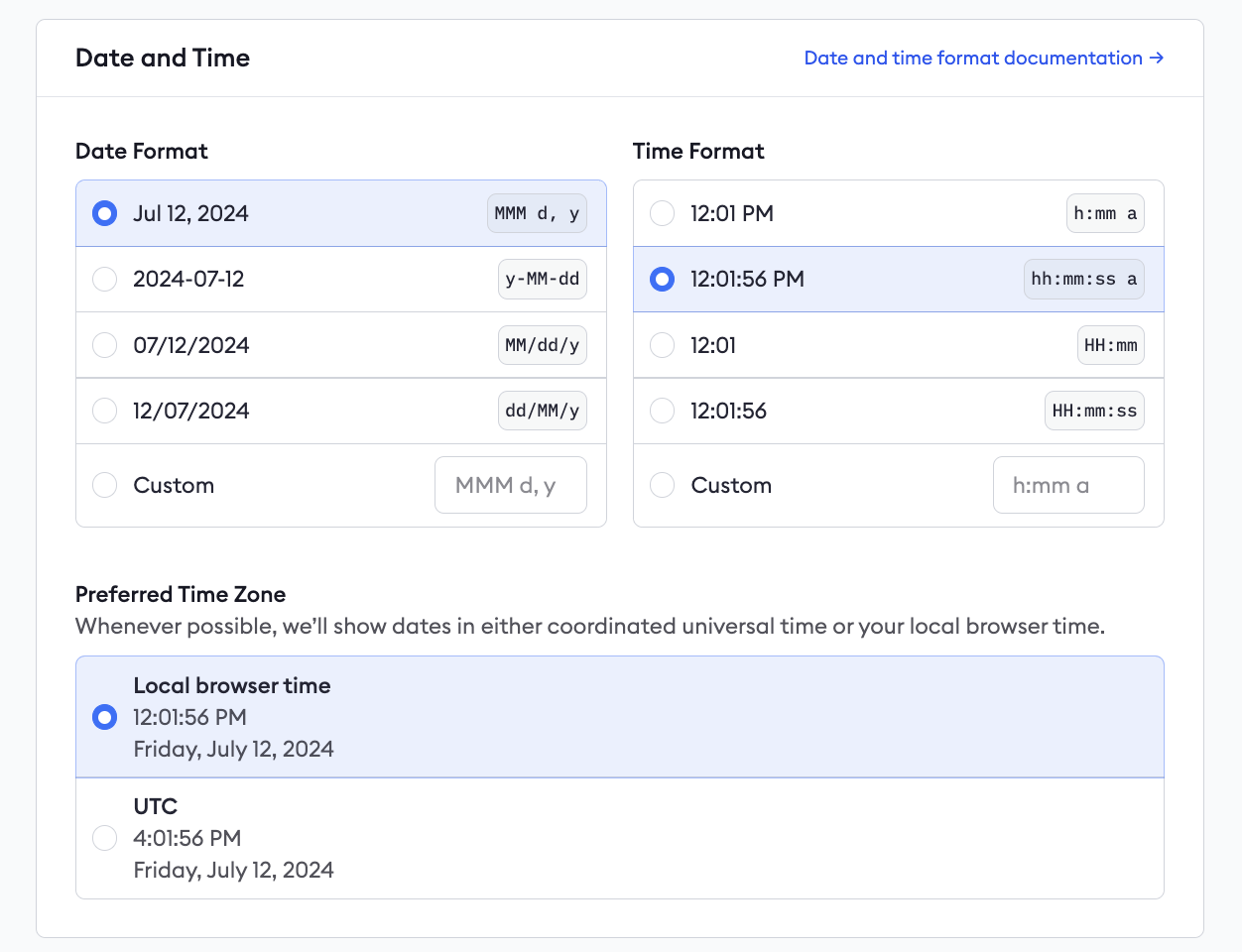Choose the 12:01:56 PM time format
The height and width of the screenshot is (952, 1242).
663,280
